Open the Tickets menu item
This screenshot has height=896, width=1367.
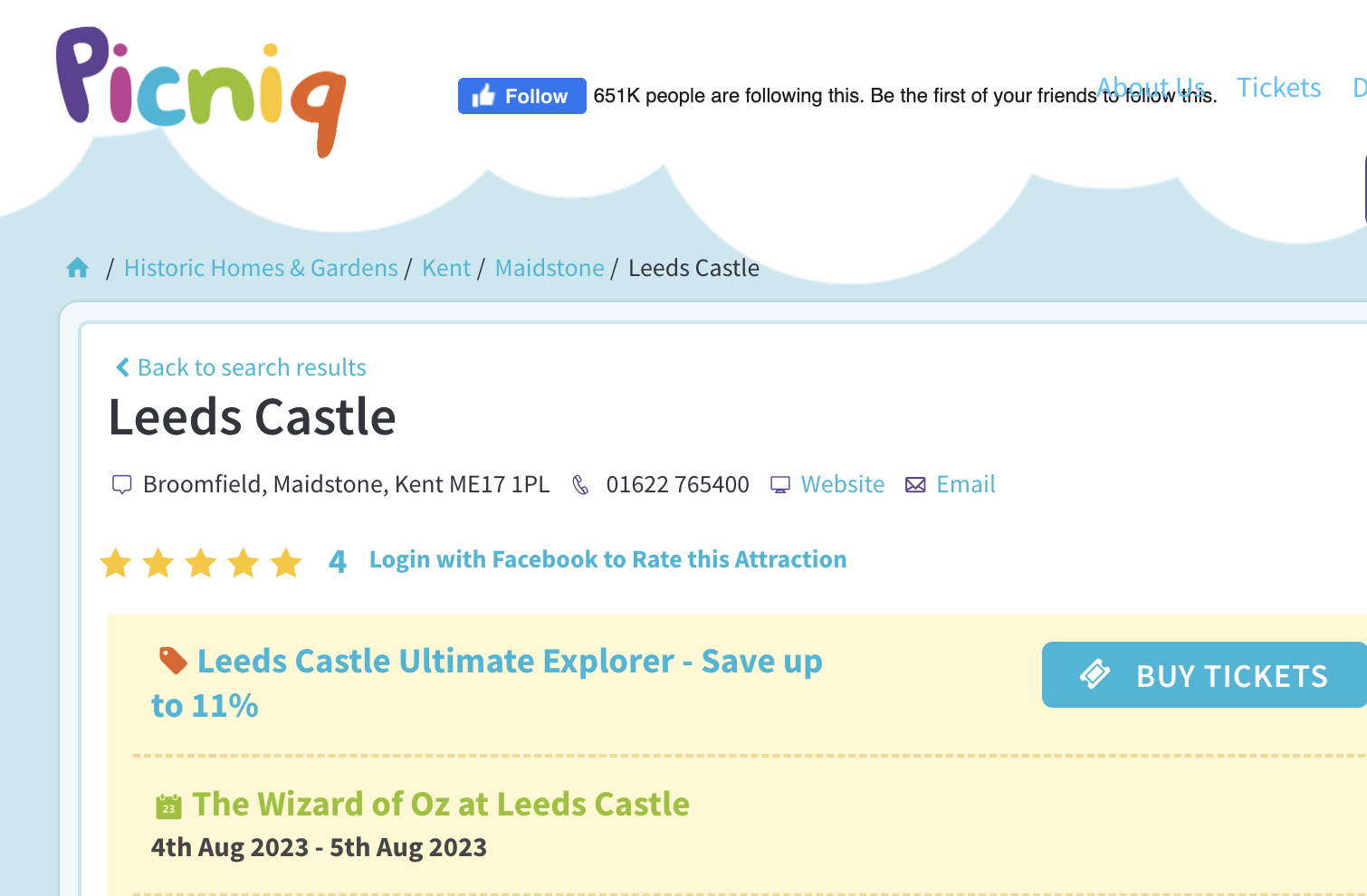[x=1278, y=88]
